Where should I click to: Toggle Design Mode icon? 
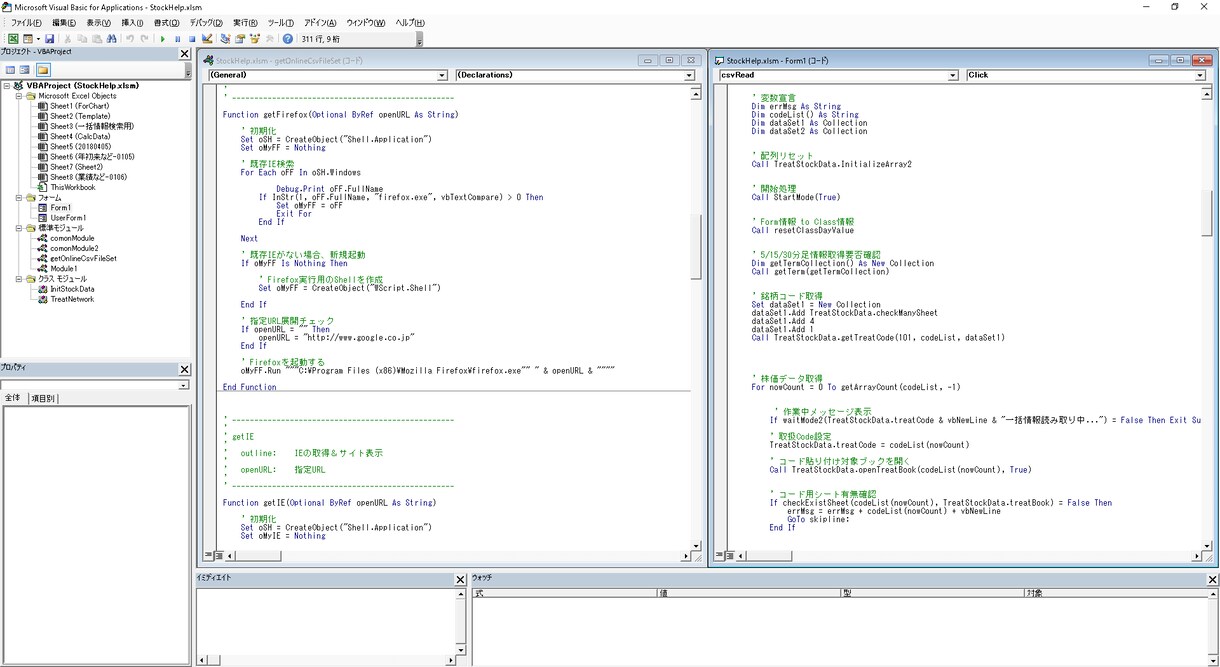click(x=206, y=39)
